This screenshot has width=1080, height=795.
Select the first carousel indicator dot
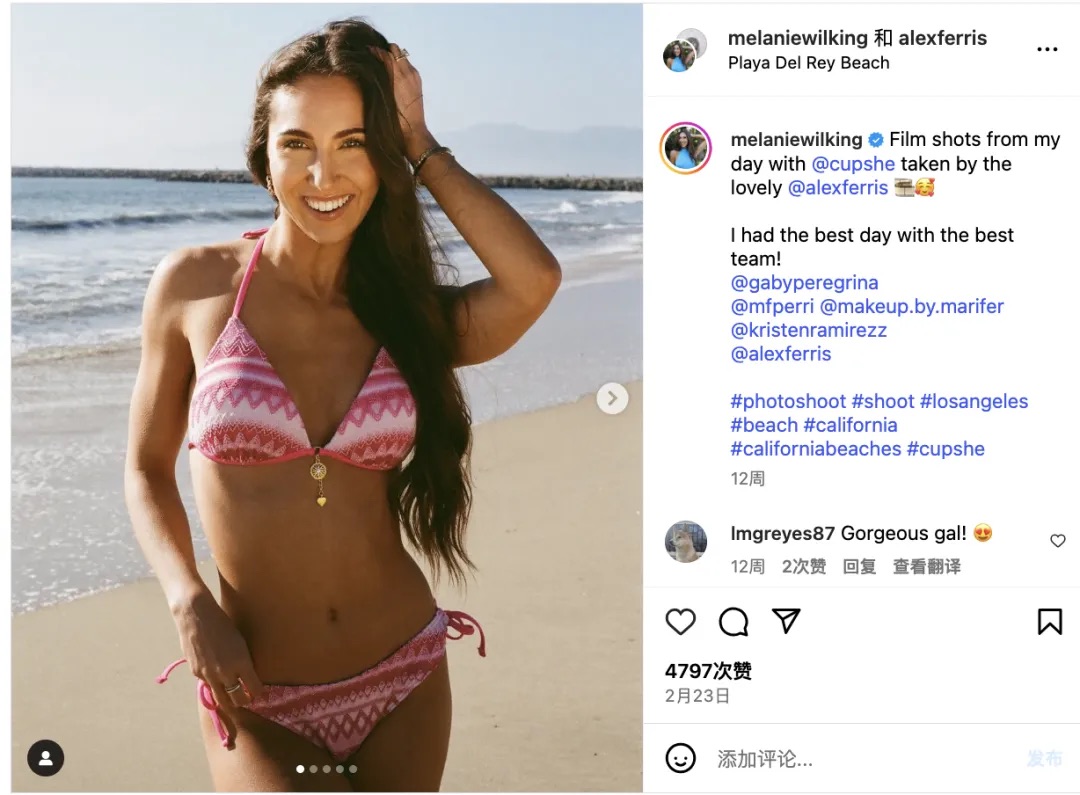[x=300, y=769]
